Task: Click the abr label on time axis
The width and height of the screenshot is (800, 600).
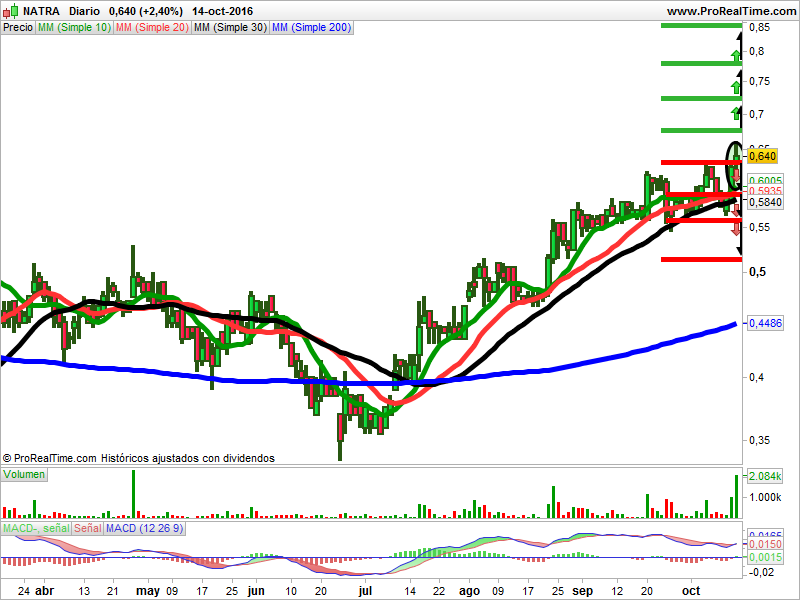Action: tap(45, 591)
